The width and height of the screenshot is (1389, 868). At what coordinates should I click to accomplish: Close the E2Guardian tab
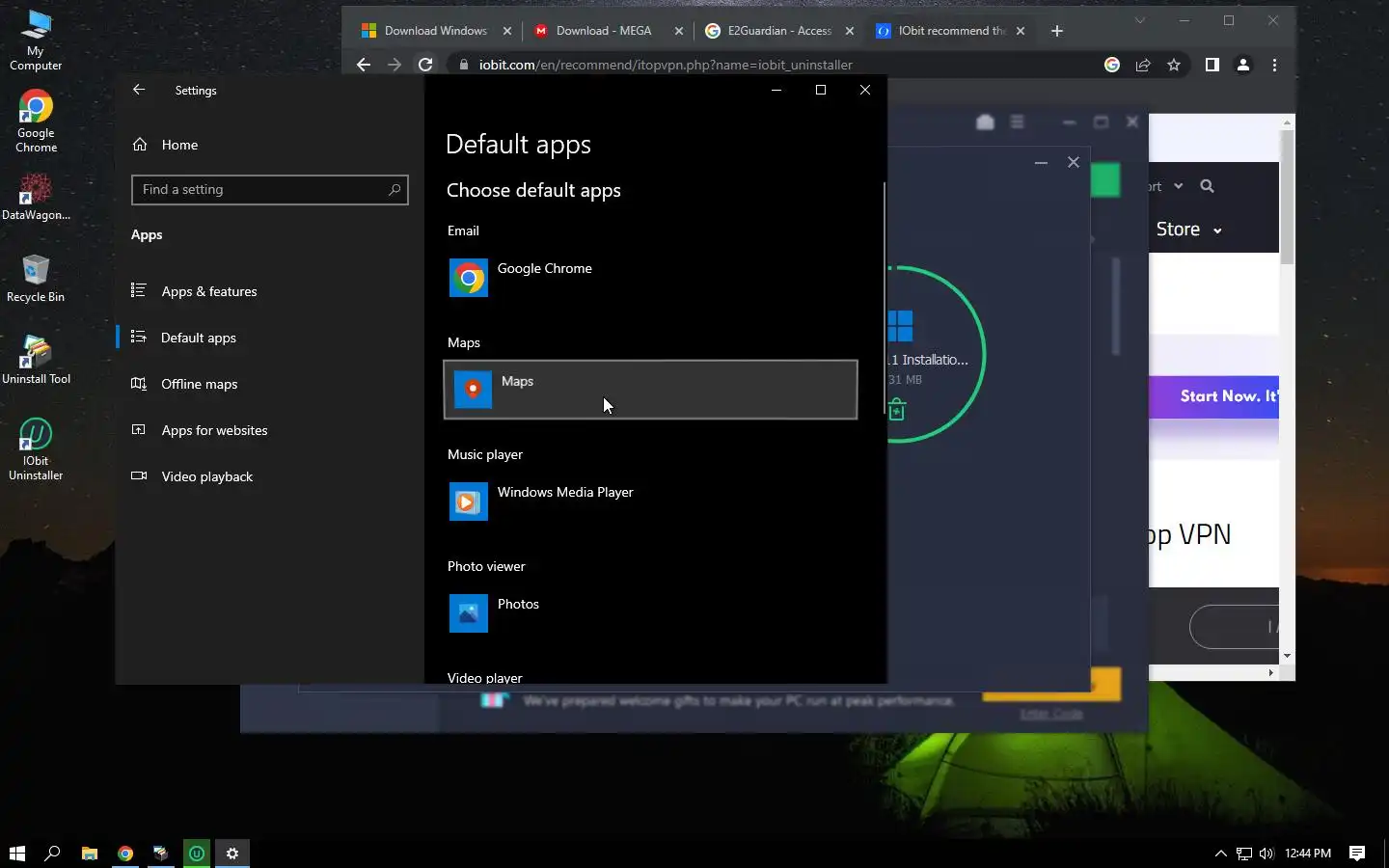tap(850, 31)
